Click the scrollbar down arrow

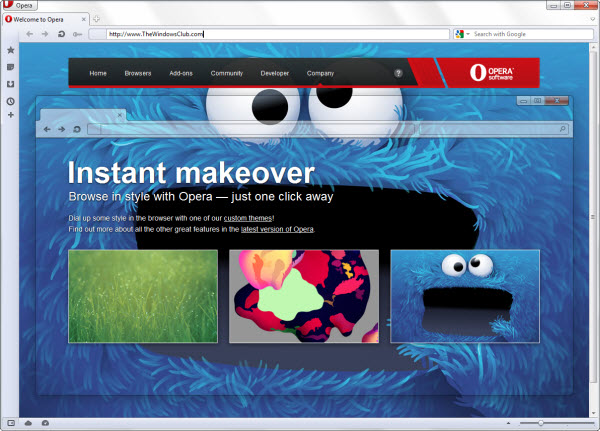[x=593, y=413]
